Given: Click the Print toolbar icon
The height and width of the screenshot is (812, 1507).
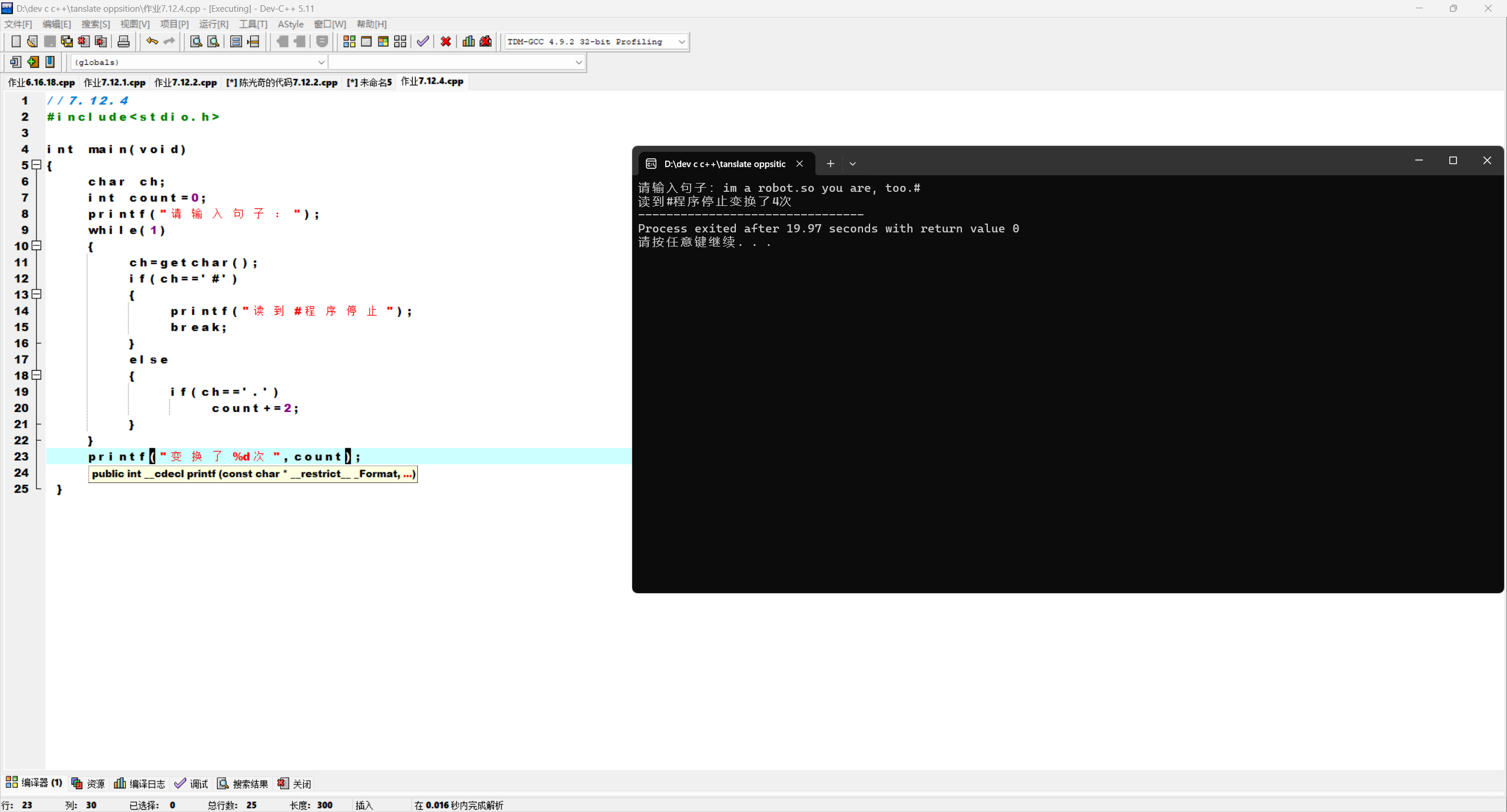Looking at the screenshot, I should (x=124, y=41).
